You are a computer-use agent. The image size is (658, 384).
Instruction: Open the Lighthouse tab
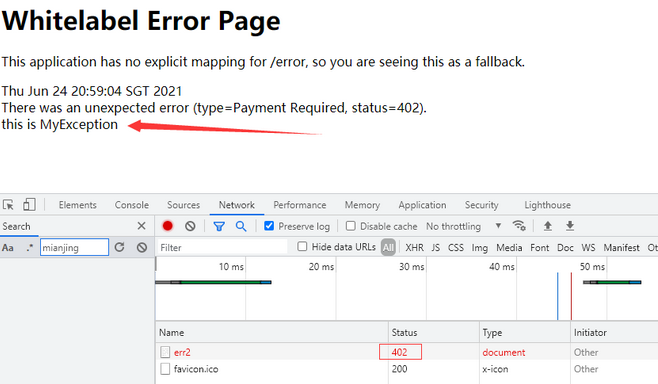tap(547, 205)
